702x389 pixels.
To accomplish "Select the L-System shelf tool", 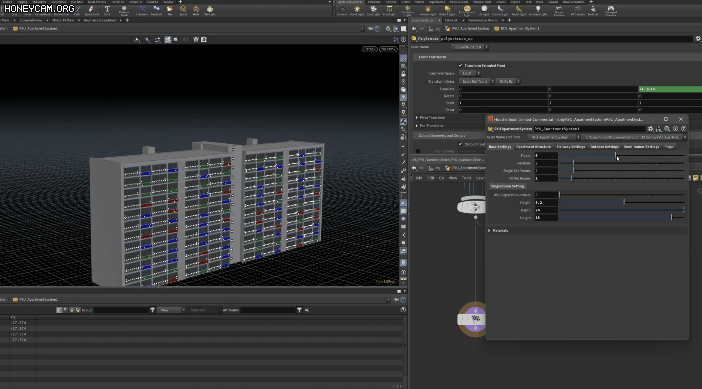I will point(142,10).
